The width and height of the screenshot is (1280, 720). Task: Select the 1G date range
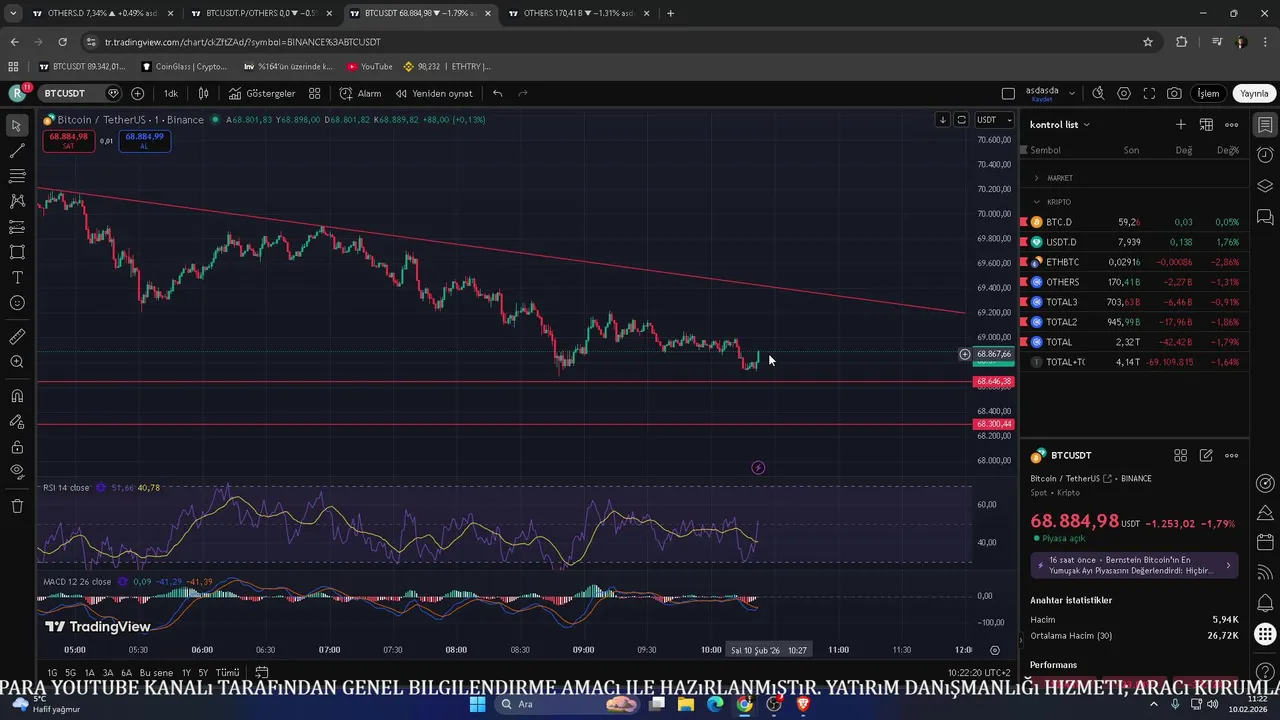tap(51, 673)
